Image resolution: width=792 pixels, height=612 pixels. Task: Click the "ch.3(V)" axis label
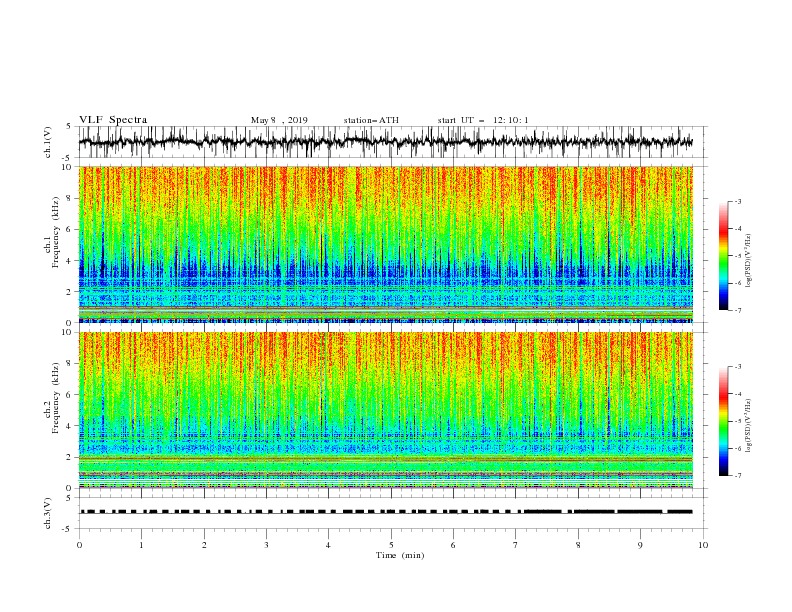(x=48, y=513)
